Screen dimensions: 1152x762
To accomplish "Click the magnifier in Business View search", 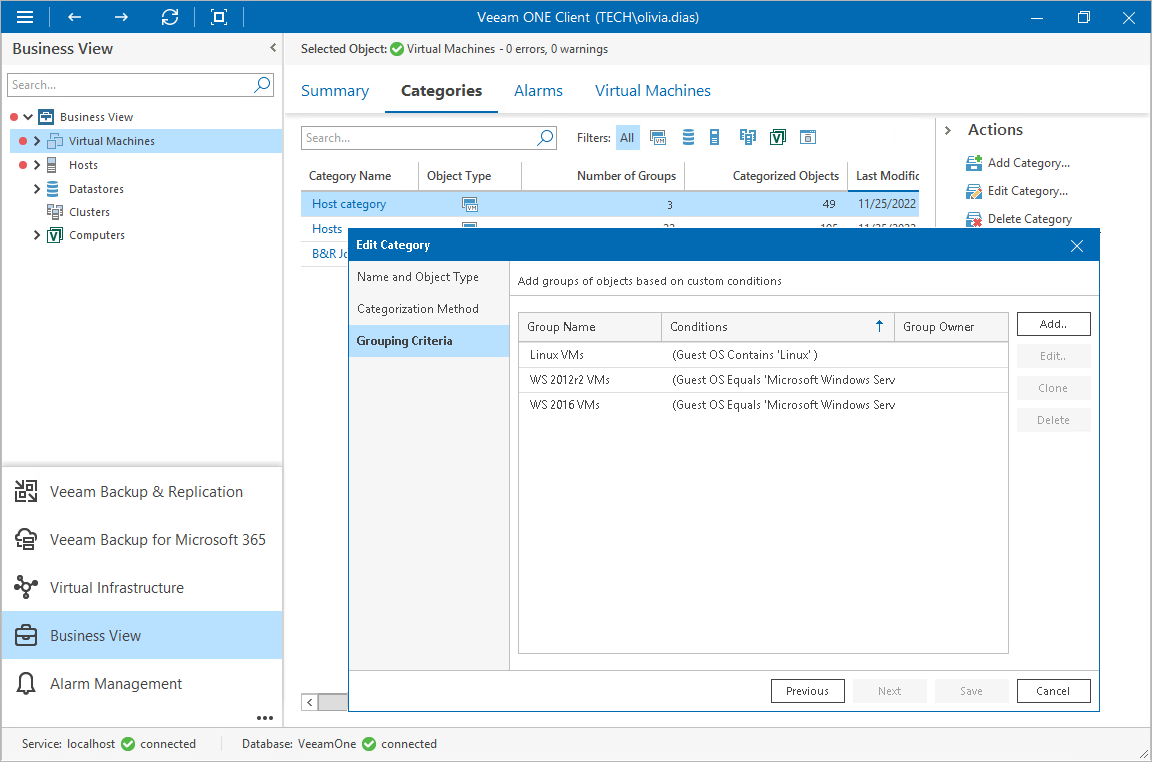I will coord(262,85).
